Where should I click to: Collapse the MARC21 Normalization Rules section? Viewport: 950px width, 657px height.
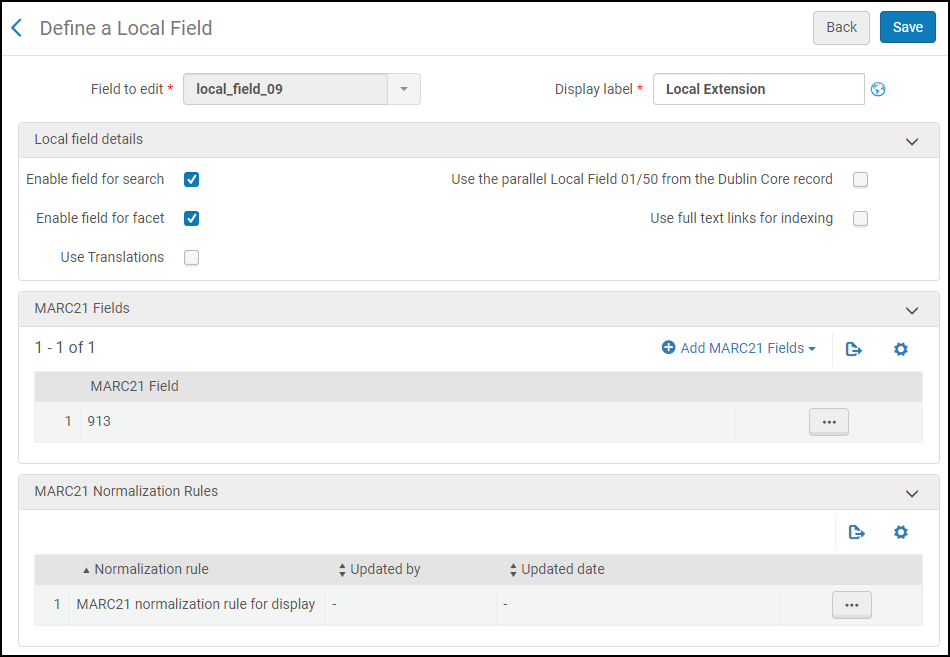[911, 493]
